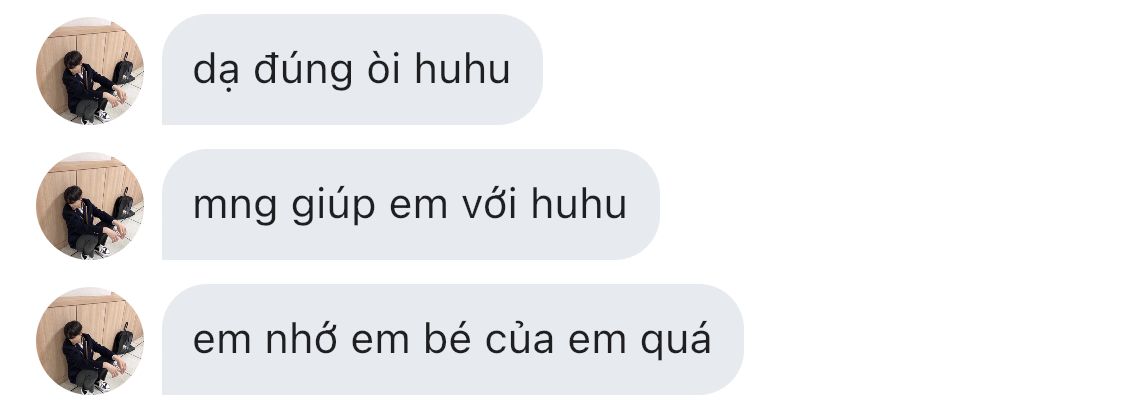
Task: Open the avatar beside "dạ đúng òi huhu"
Action: 90,70
